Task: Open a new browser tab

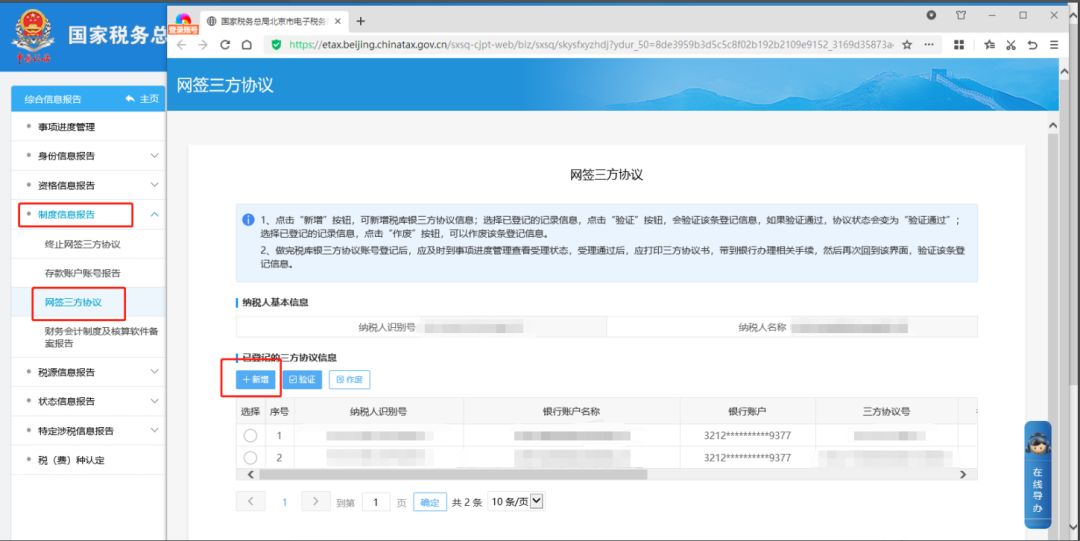Action: (x=361, y=21)
